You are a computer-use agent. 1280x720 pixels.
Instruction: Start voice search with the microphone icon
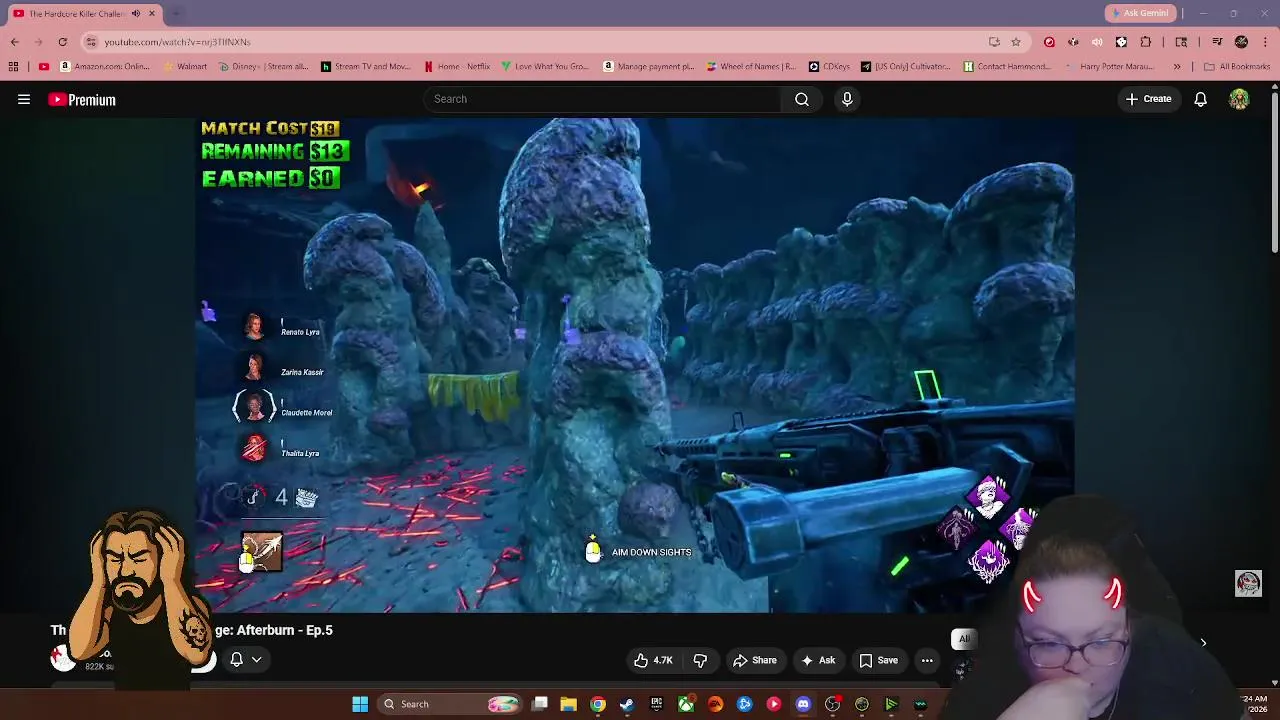pyautogui.click(x=847, y=99)
